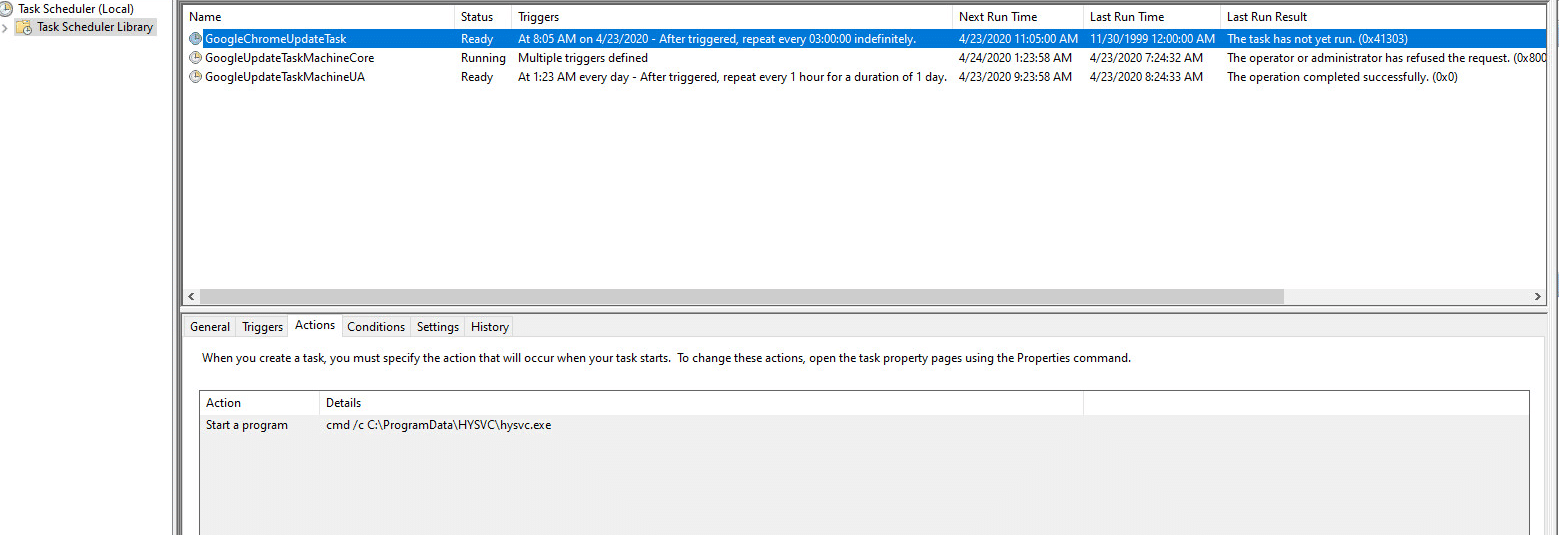1559x535 pixels.
Task: Click the GoogleUpdateTaskMachineUA clock icon
Action: click(195, 77)
